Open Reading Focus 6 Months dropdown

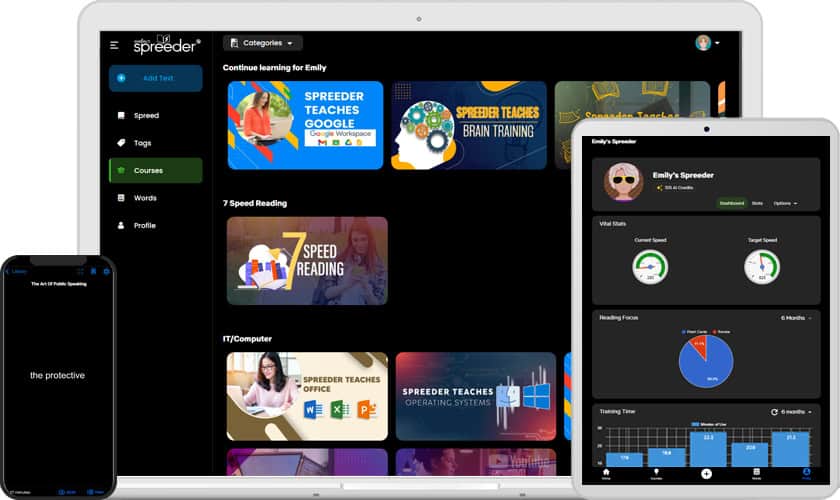point(796,318)
